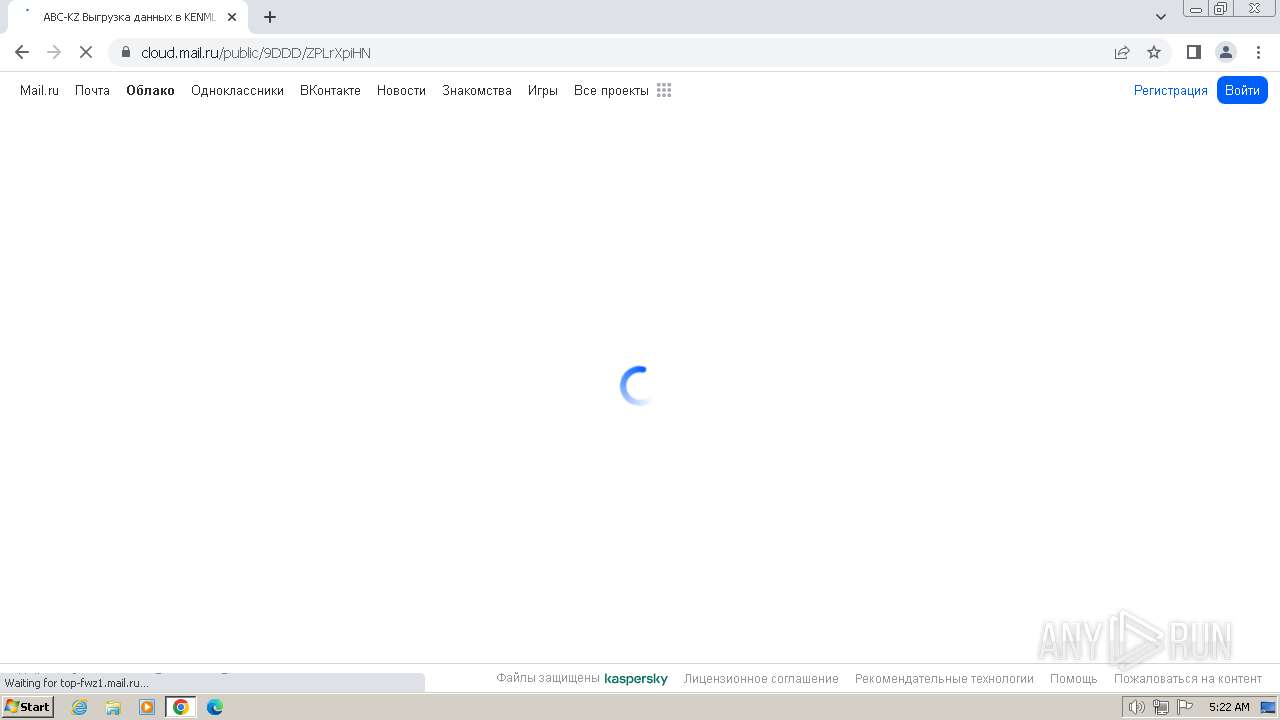Click the projects grid icon

tap(664, 90)
